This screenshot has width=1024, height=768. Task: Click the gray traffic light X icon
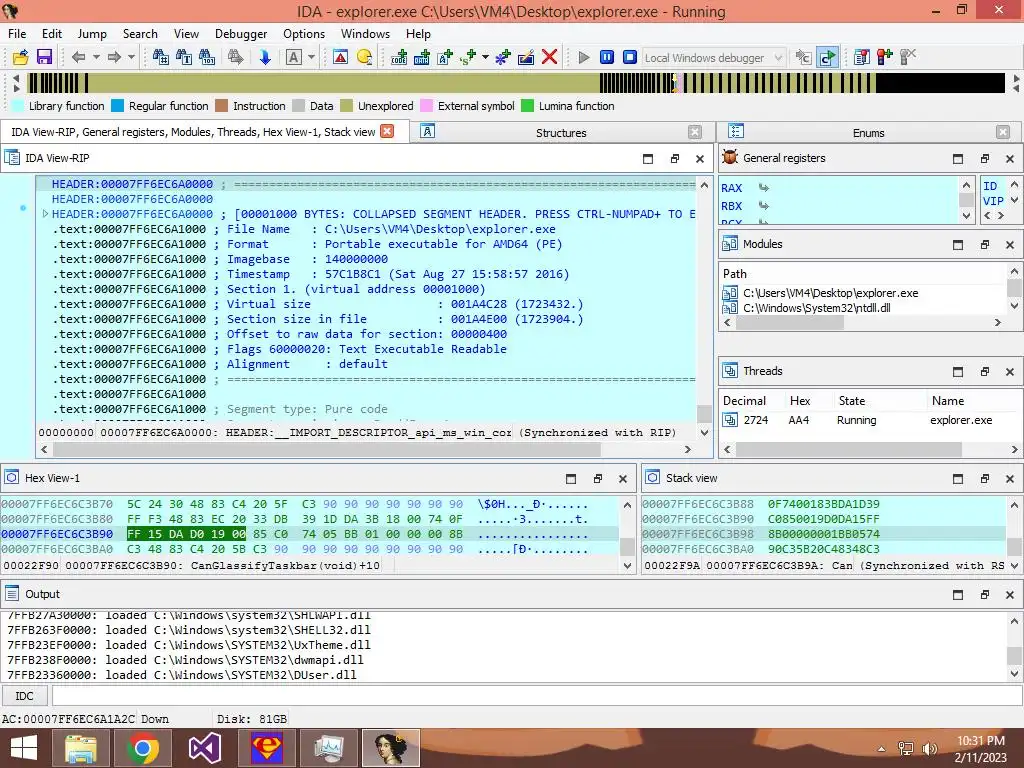(908, 57)
